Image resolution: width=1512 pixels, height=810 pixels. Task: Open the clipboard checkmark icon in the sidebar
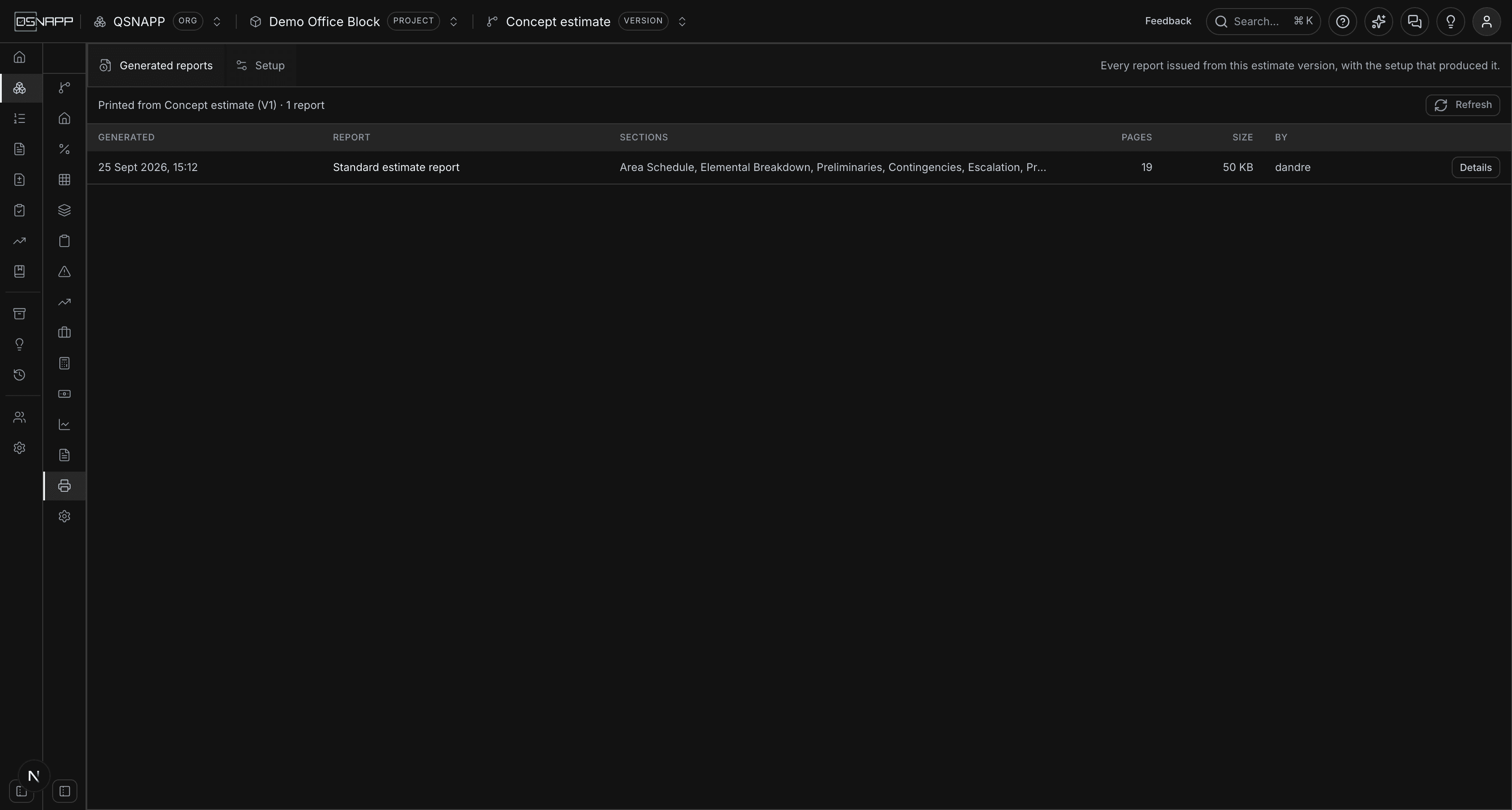pos(19,210)
